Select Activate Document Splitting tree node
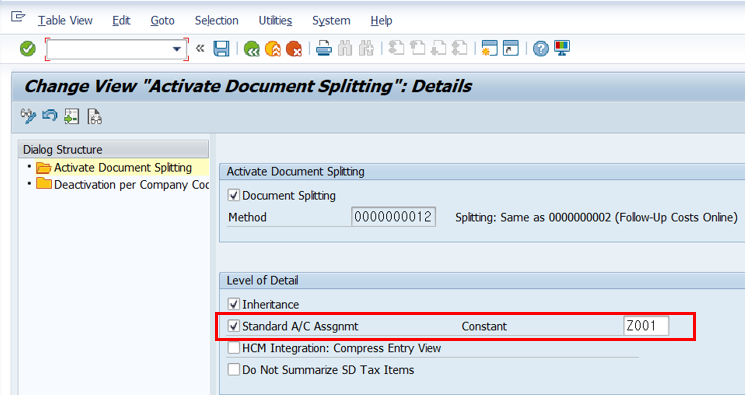Image resolution: width=745 pixels, height=395 pixels. pos(123,168)
